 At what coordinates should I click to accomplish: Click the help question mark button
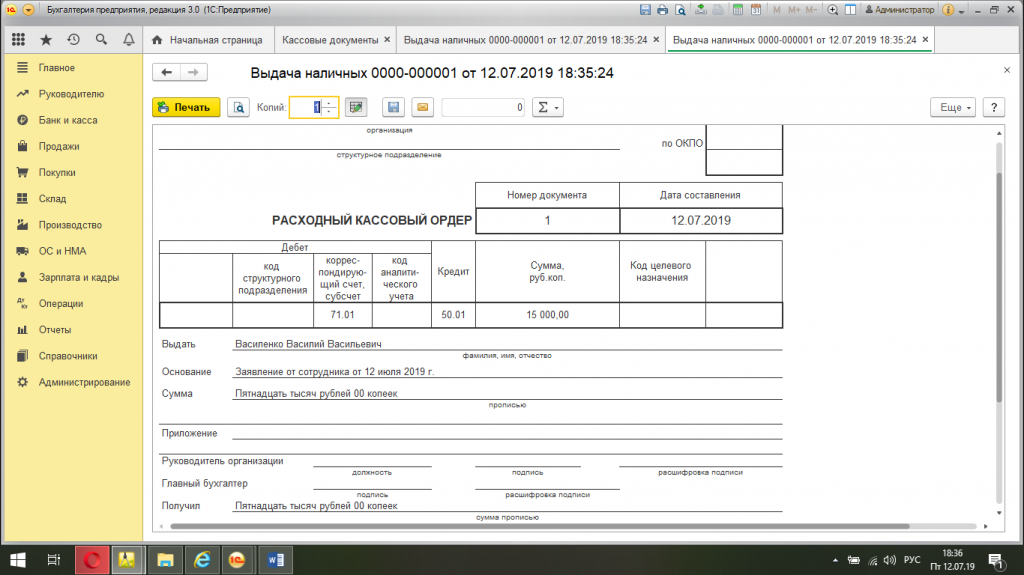click(992, 107)
